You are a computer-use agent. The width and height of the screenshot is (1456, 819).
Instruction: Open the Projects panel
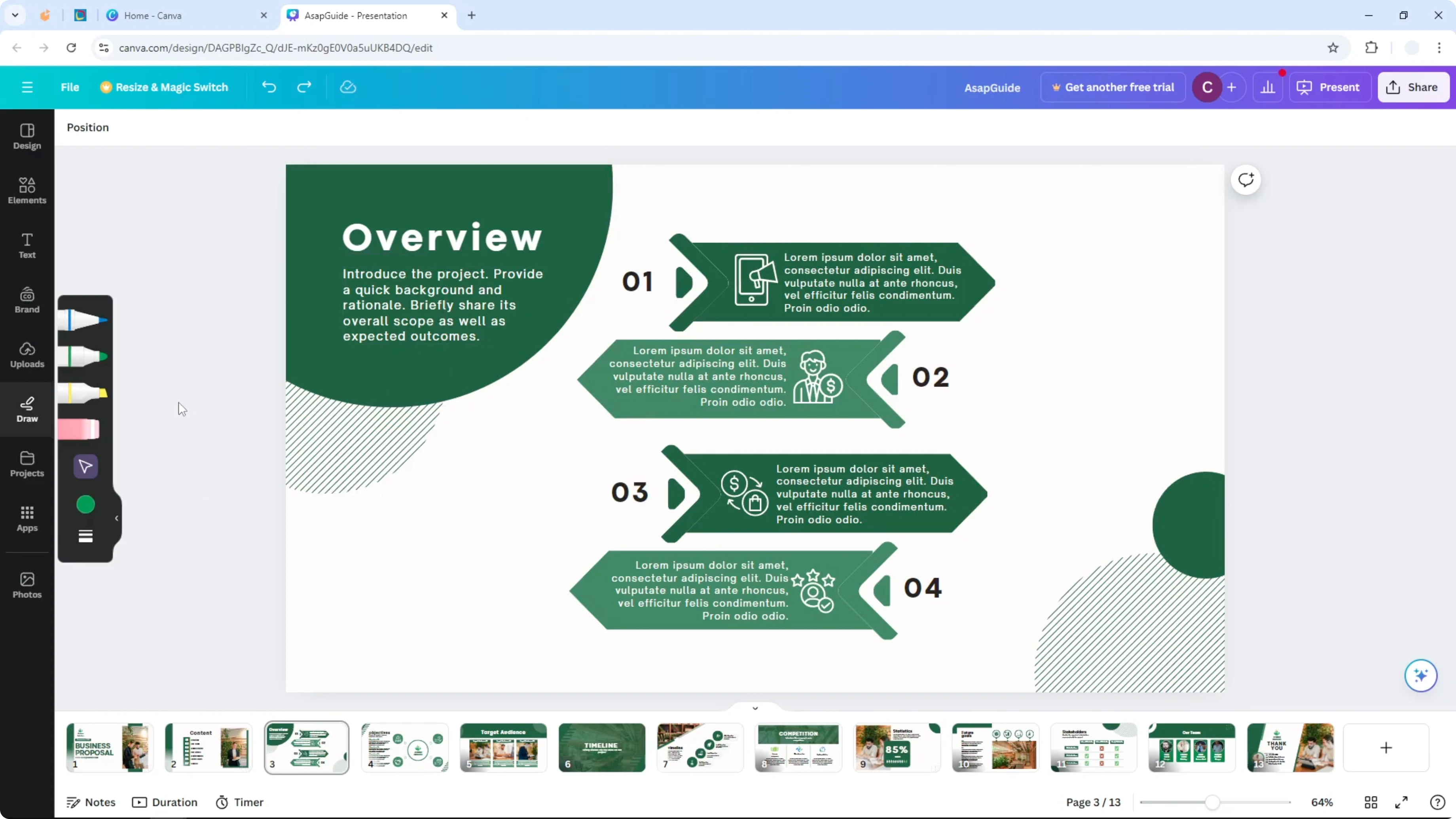coord(27,464)
